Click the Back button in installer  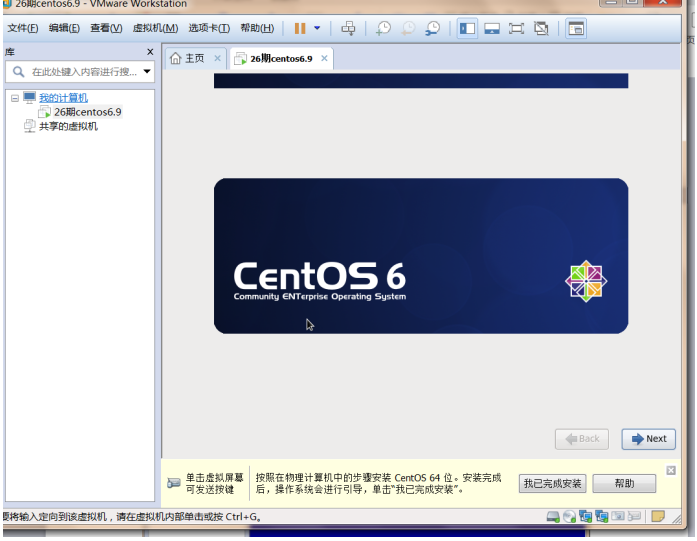tap(581, 439)
